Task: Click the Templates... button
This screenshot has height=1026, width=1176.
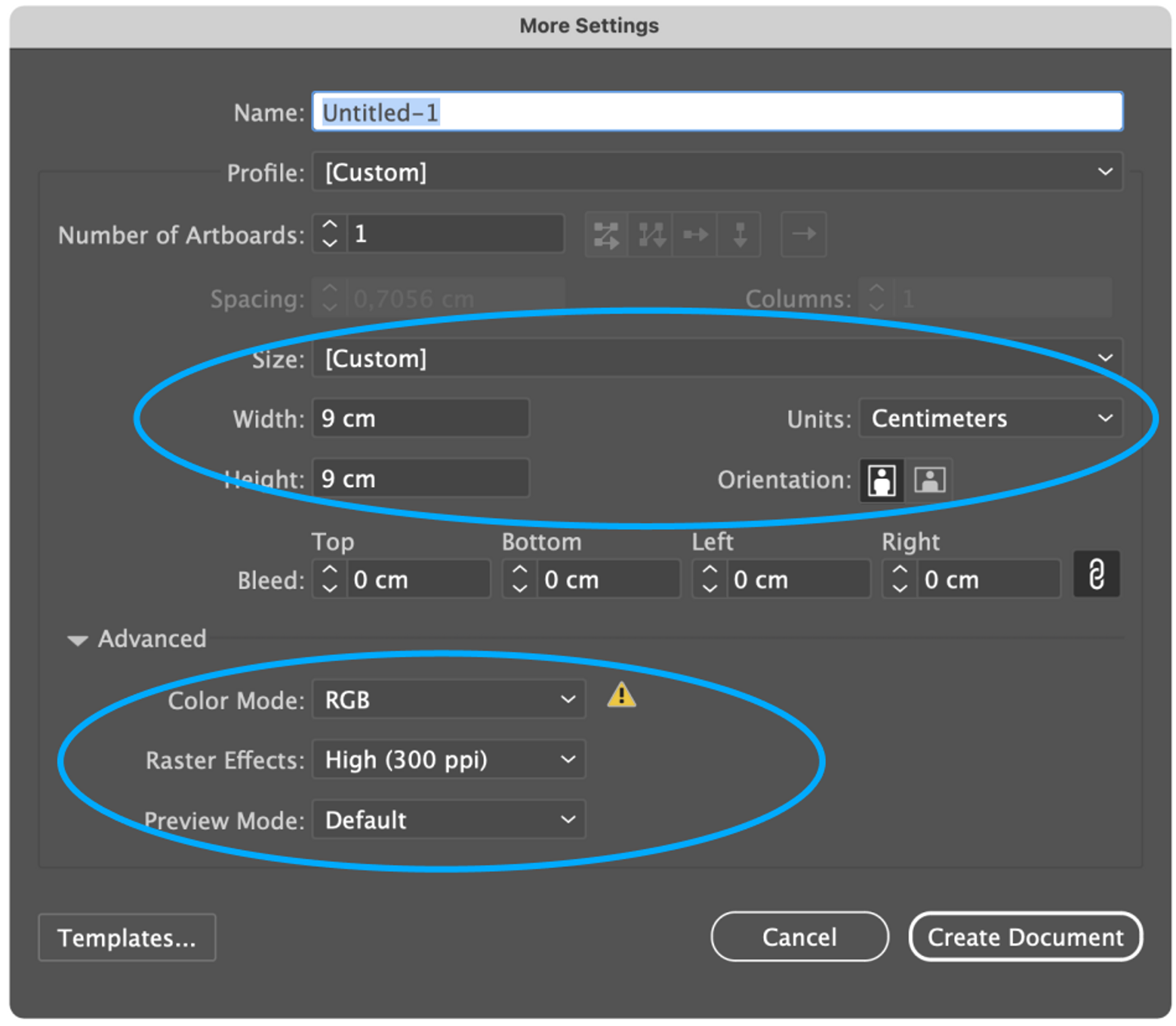Action: point(127,938)
